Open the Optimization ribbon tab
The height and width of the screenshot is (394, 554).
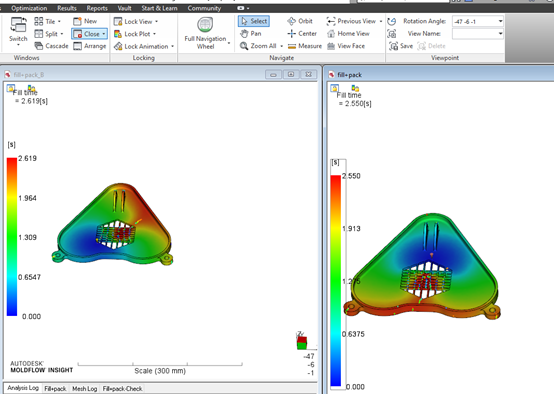pos(29,8)
